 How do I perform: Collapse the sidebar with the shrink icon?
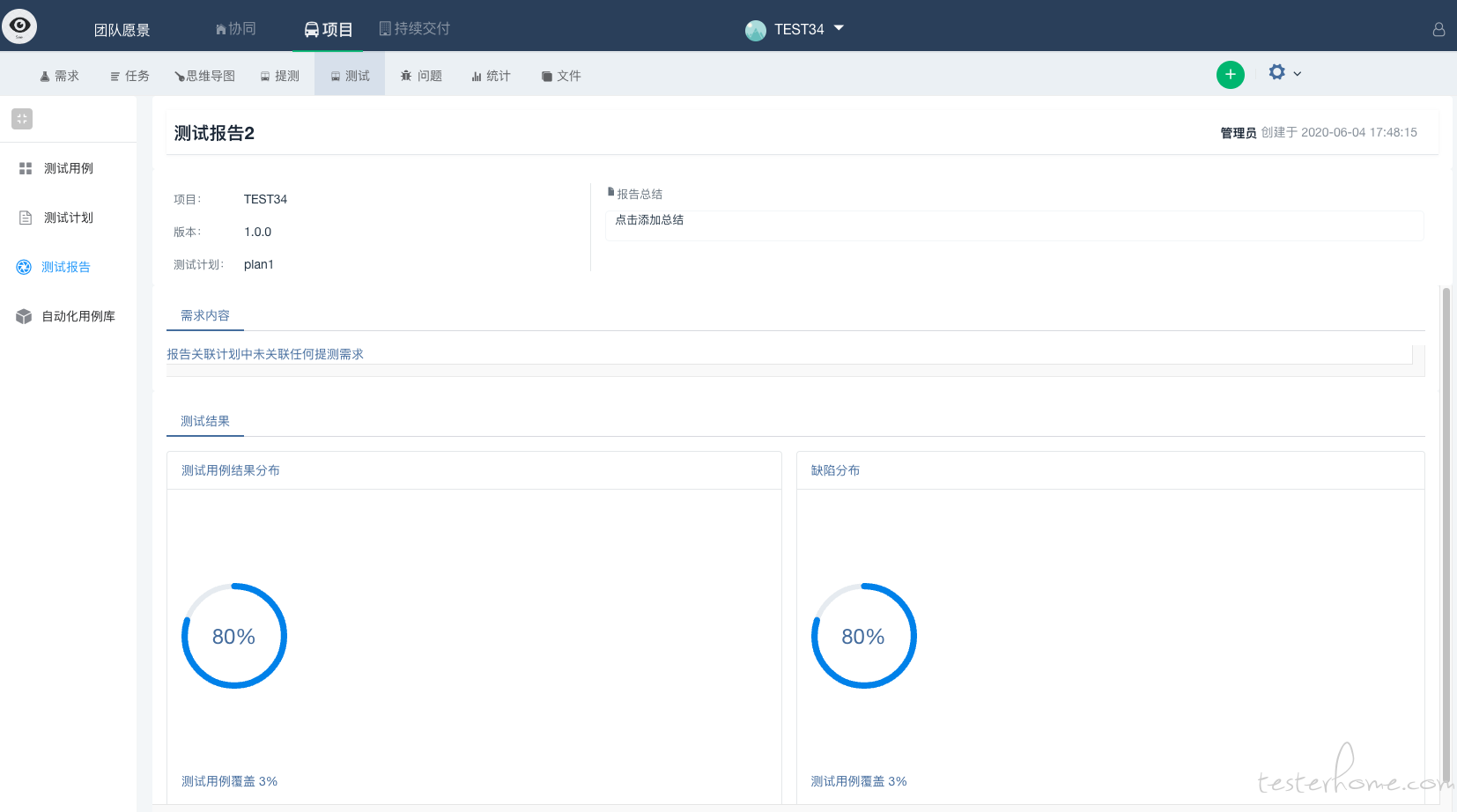click(22, 119)
